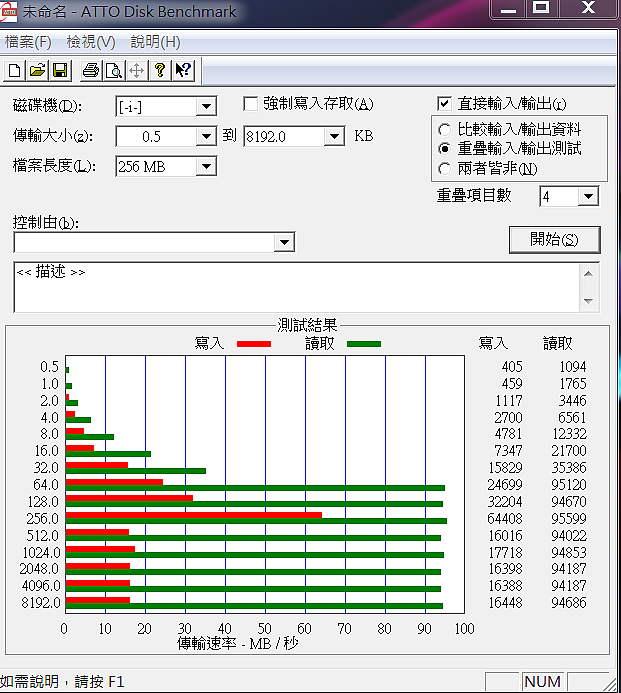Click description box scroll down arrow

(588, 301)
